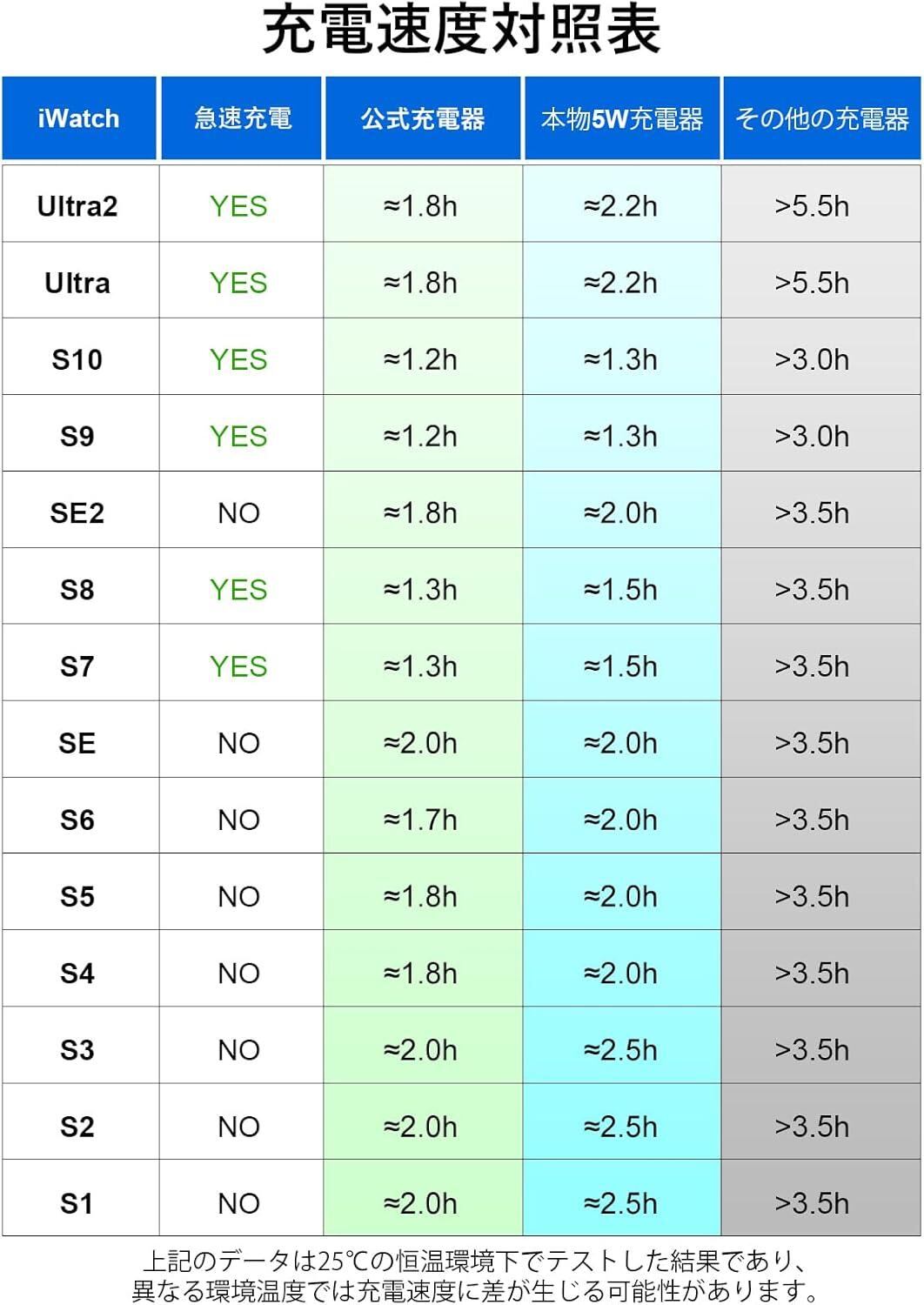Click the YES cell in the S10 row
Image resolution: width=924 pixels, height=1305 pixels.
238,359
